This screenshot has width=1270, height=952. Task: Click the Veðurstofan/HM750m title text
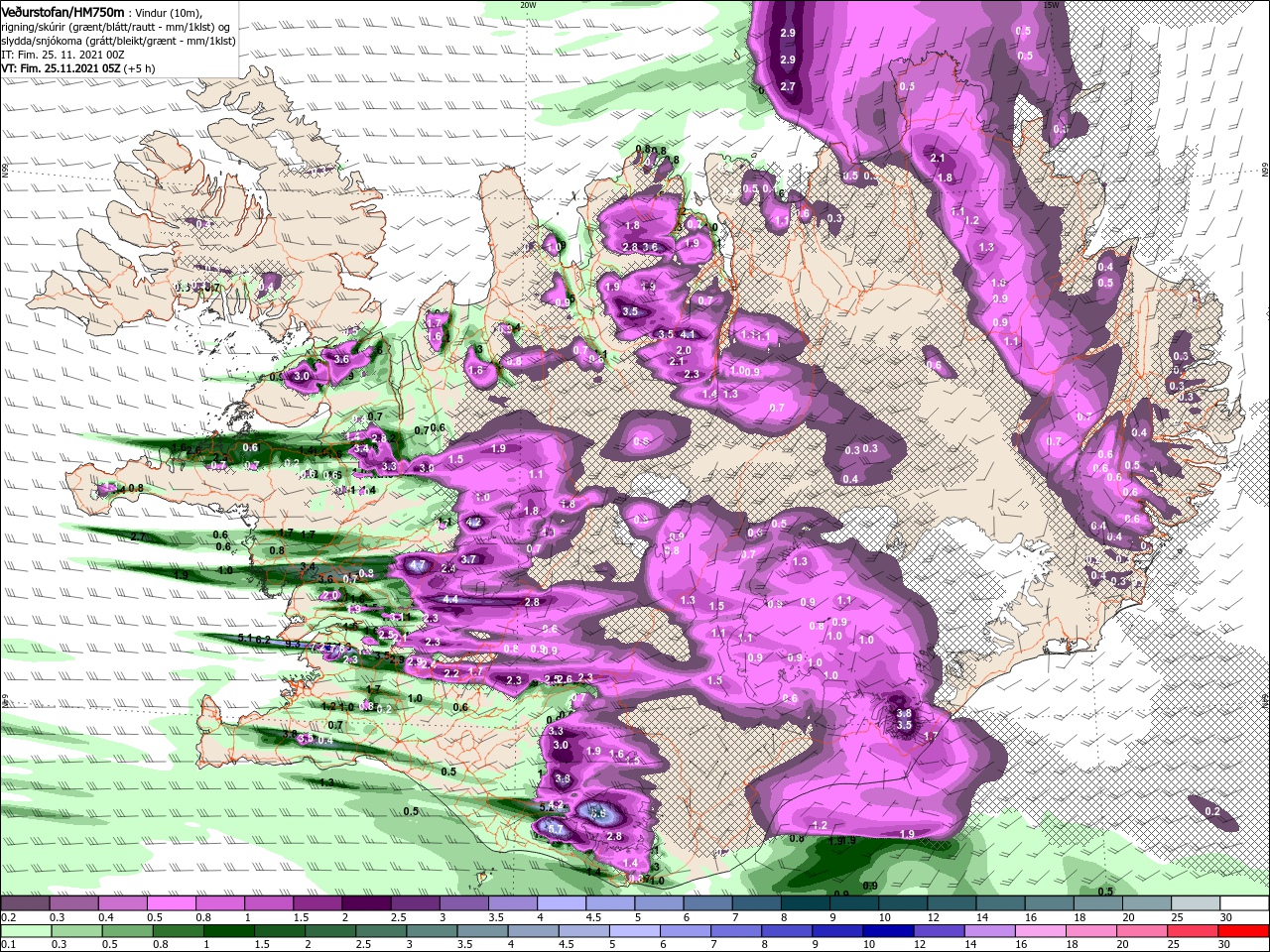(x=63, y=11)
